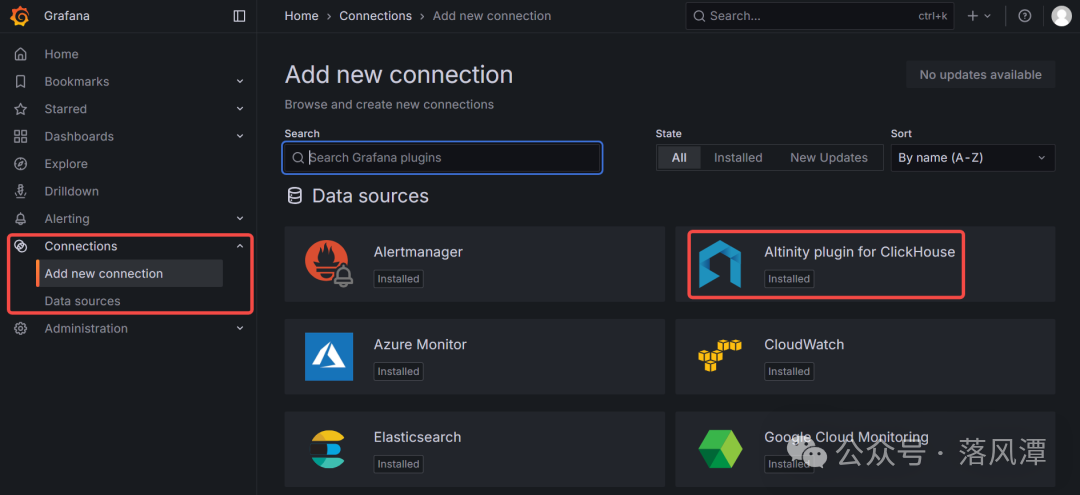Screen dimensions: 1080x495
Task: Open the help question mark icon
Action: [1025, 16]
